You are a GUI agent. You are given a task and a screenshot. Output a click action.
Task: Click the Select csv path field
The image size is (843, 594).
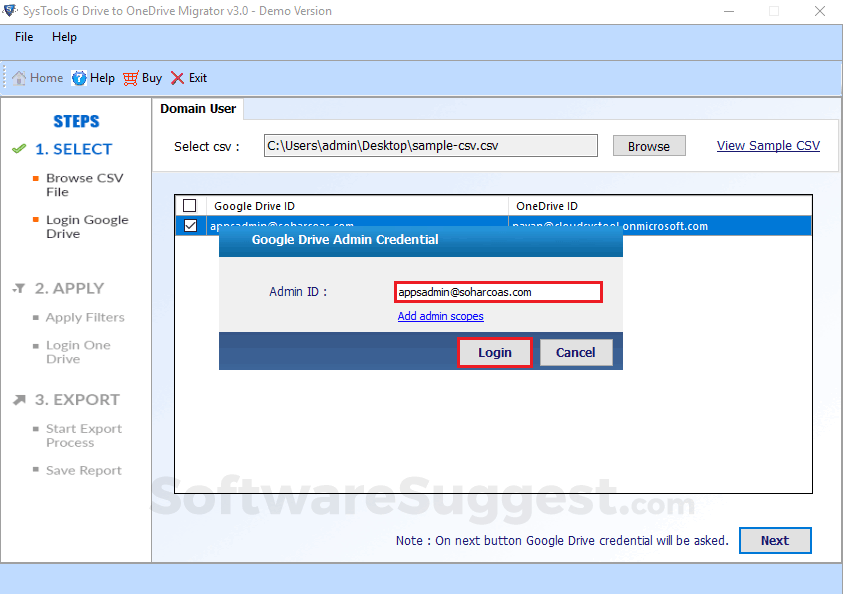(x=431, y=146)
